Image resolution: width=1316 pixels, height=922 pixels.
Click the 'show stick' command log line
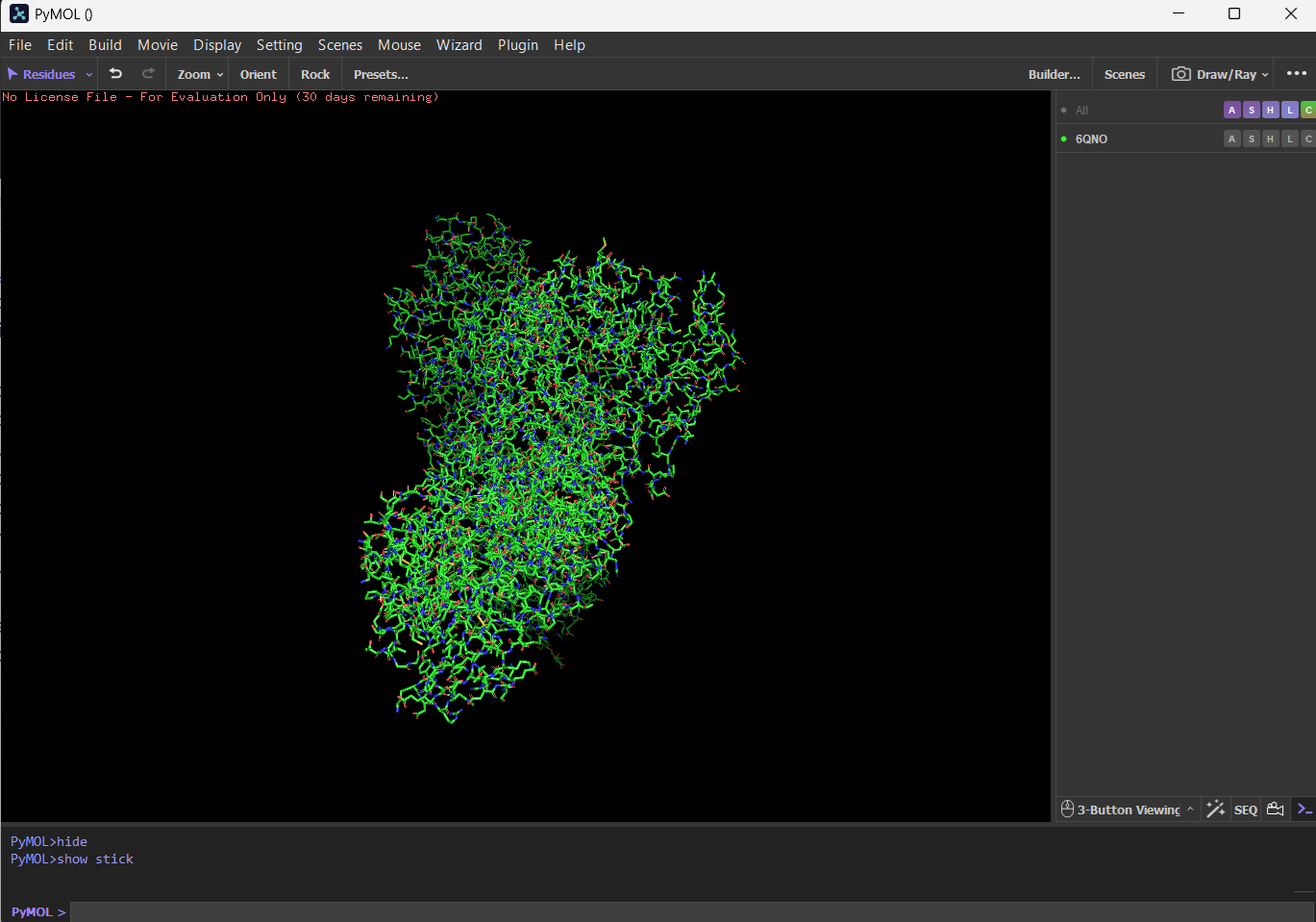point(72,859)
